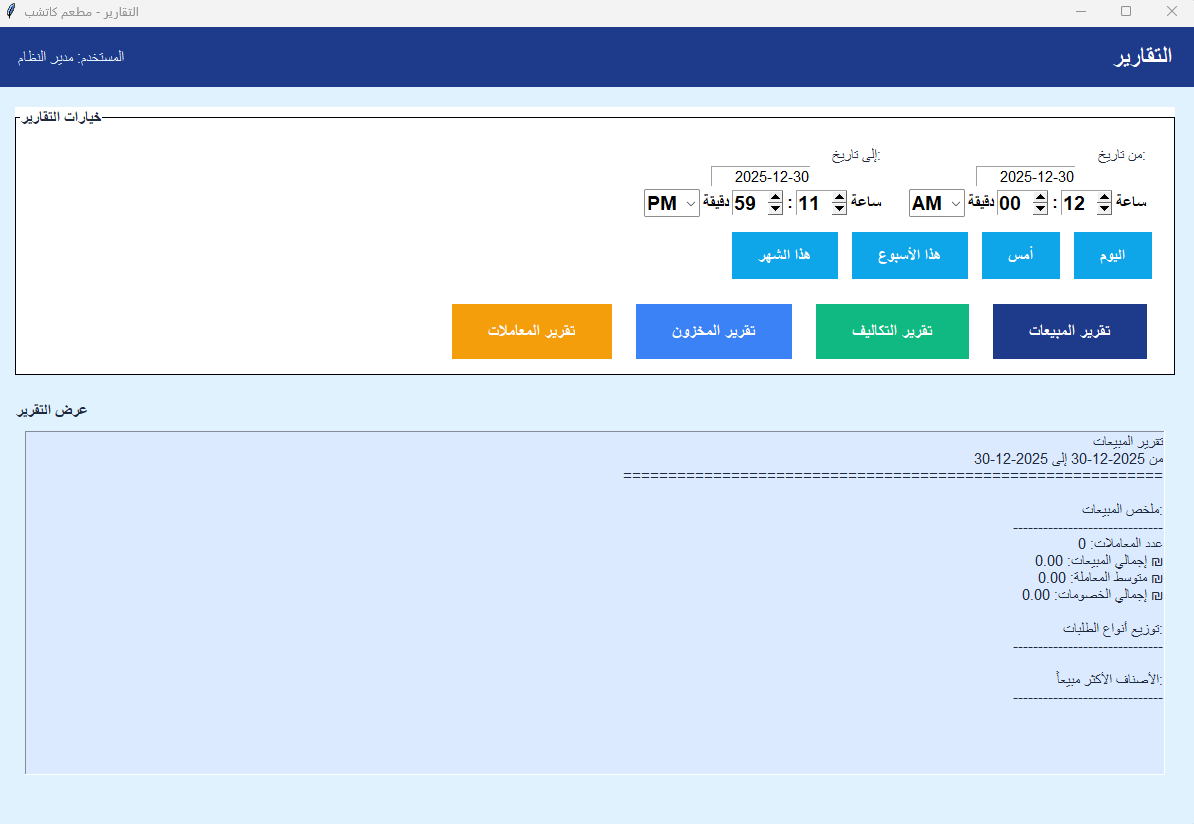Image resolution: width=1194 pixels, height=824 pixels.
Task: Increase the start hour with up arrow
Action: pos(1104,198)
